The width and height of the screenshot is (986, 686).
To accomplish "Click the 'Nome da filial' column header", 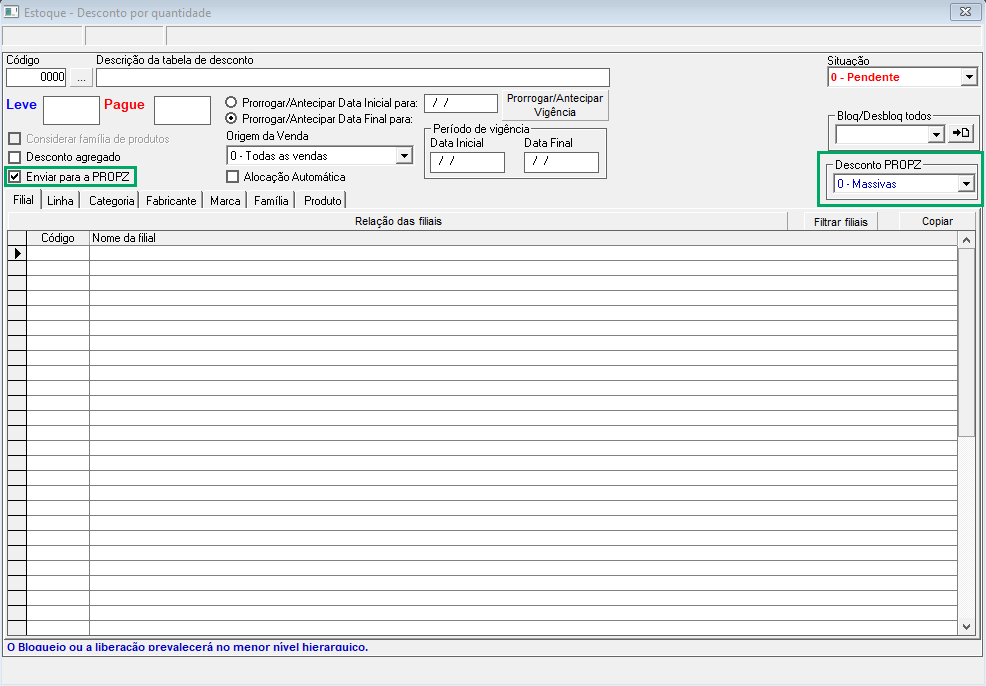I will (523, 238).
